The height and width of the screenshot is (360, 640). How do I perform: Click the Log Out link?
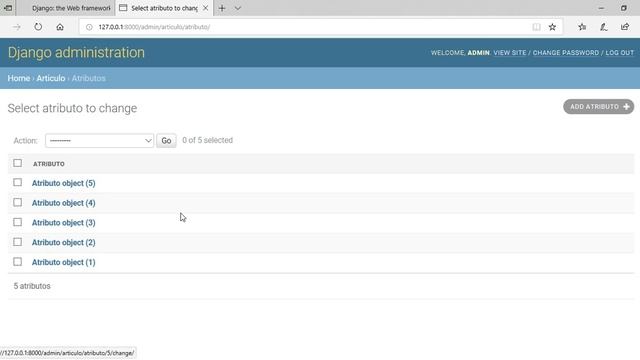(620, 53)
